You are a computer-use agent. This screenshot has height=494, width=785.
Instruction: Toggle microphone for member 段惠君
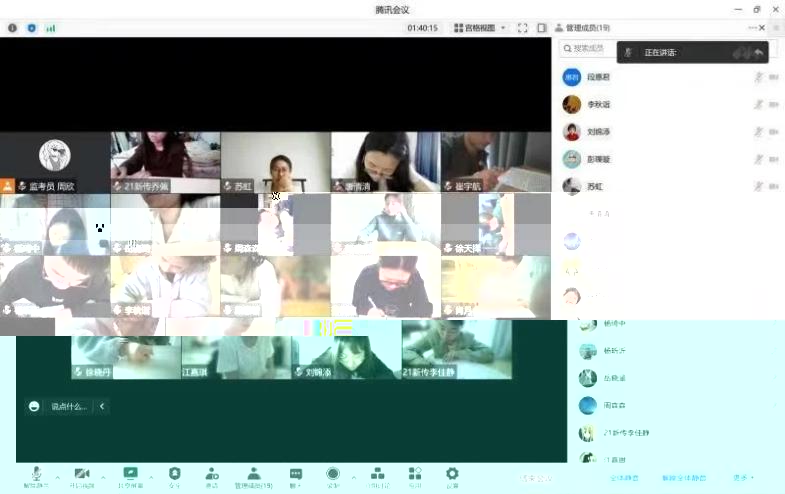758,77
